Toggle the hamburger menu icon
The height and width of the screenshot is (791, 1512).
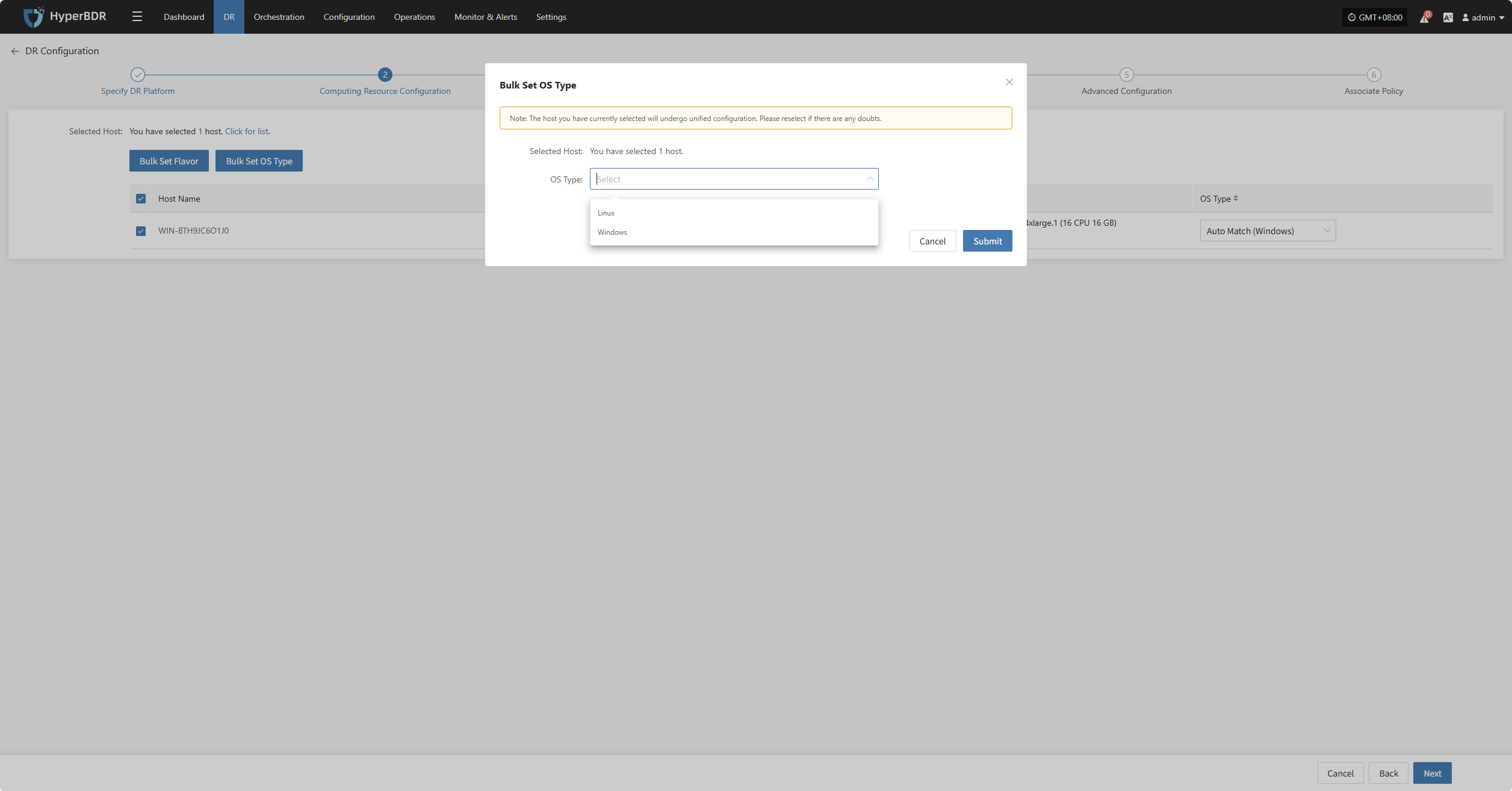pyautogui.click(x=137, y=17)
